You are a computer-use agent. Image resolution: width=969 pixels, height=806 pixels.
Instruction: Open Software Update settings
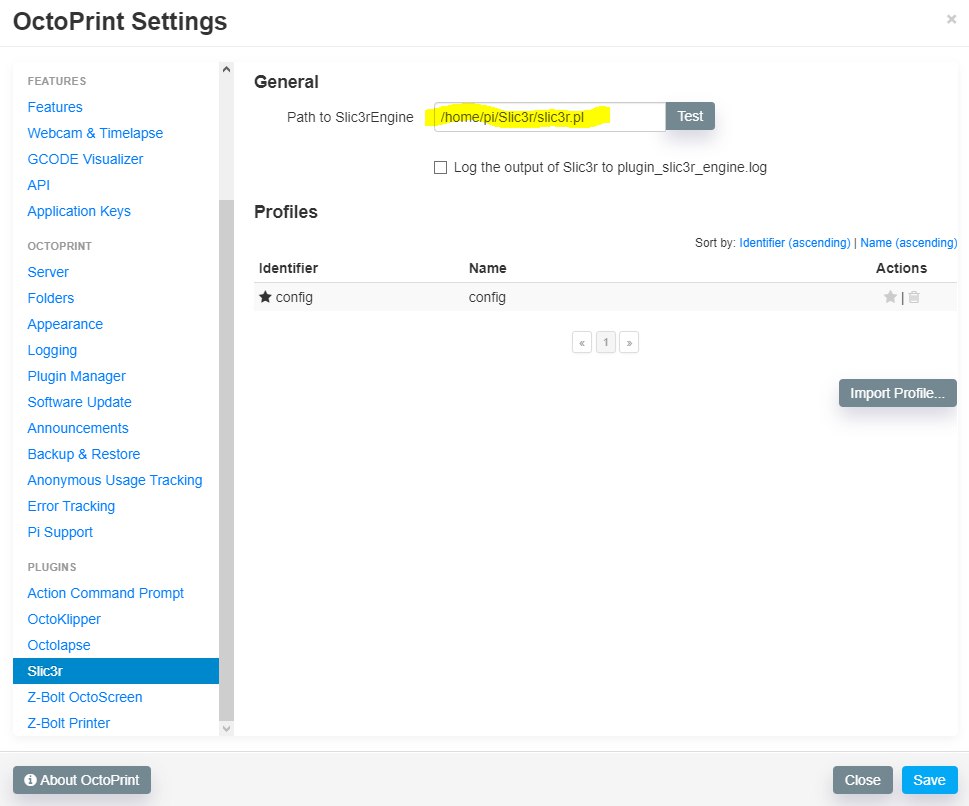click(x=79, y=402)
